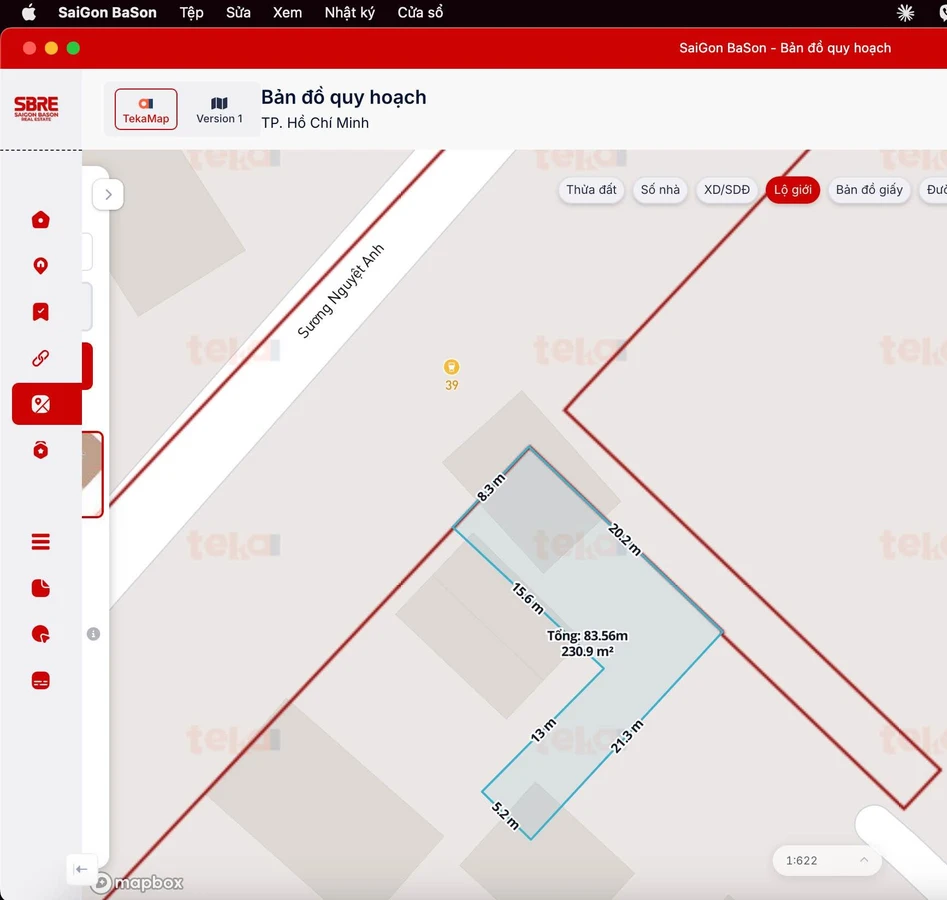Open the hamburger list sidebar icon
Viewport: 947px width, 900px height.
tap(40, 542)
